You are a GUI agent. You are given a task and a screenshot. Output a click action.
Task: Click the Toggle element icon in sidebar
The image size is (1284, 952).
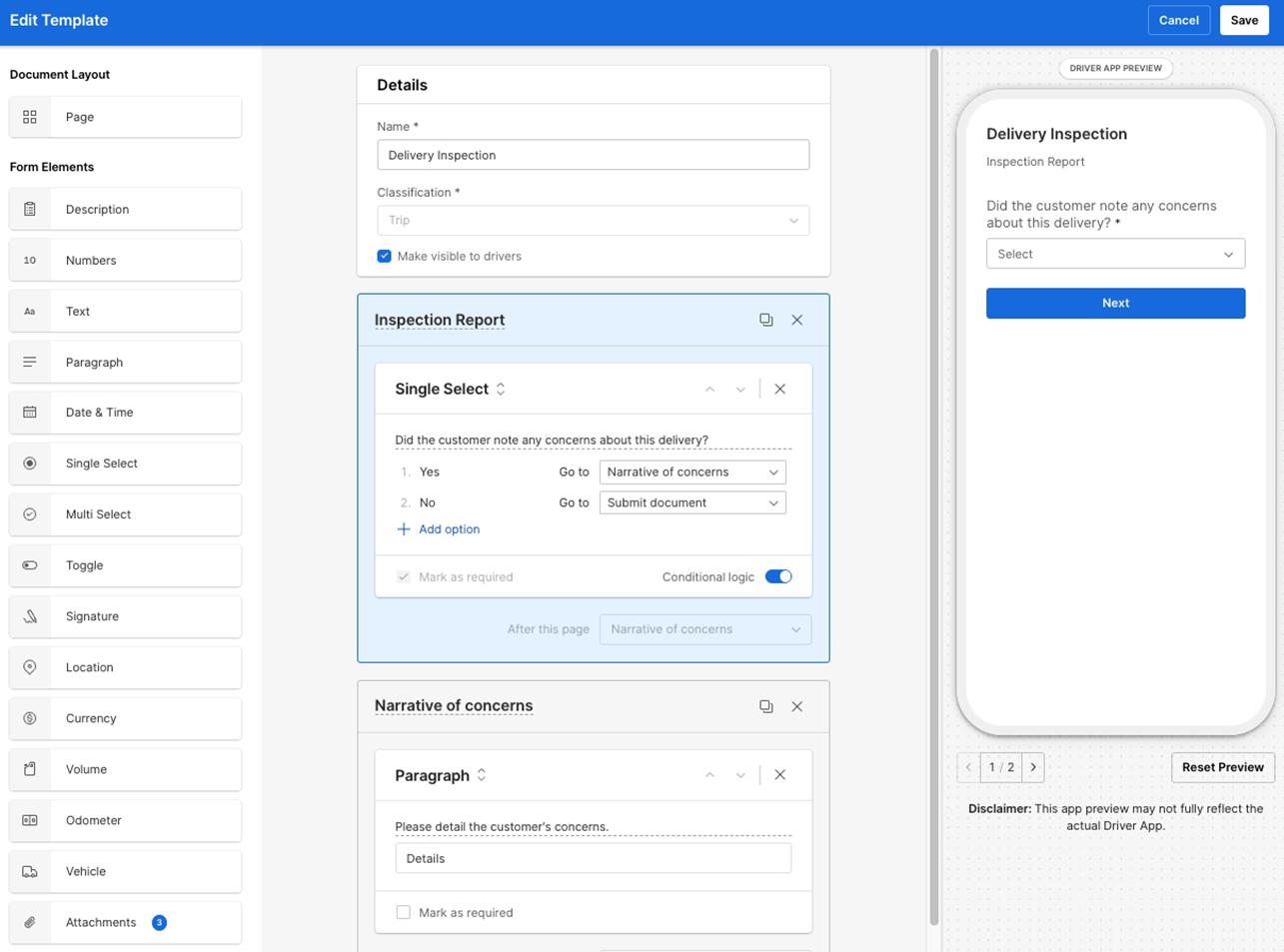click(30, 565)
